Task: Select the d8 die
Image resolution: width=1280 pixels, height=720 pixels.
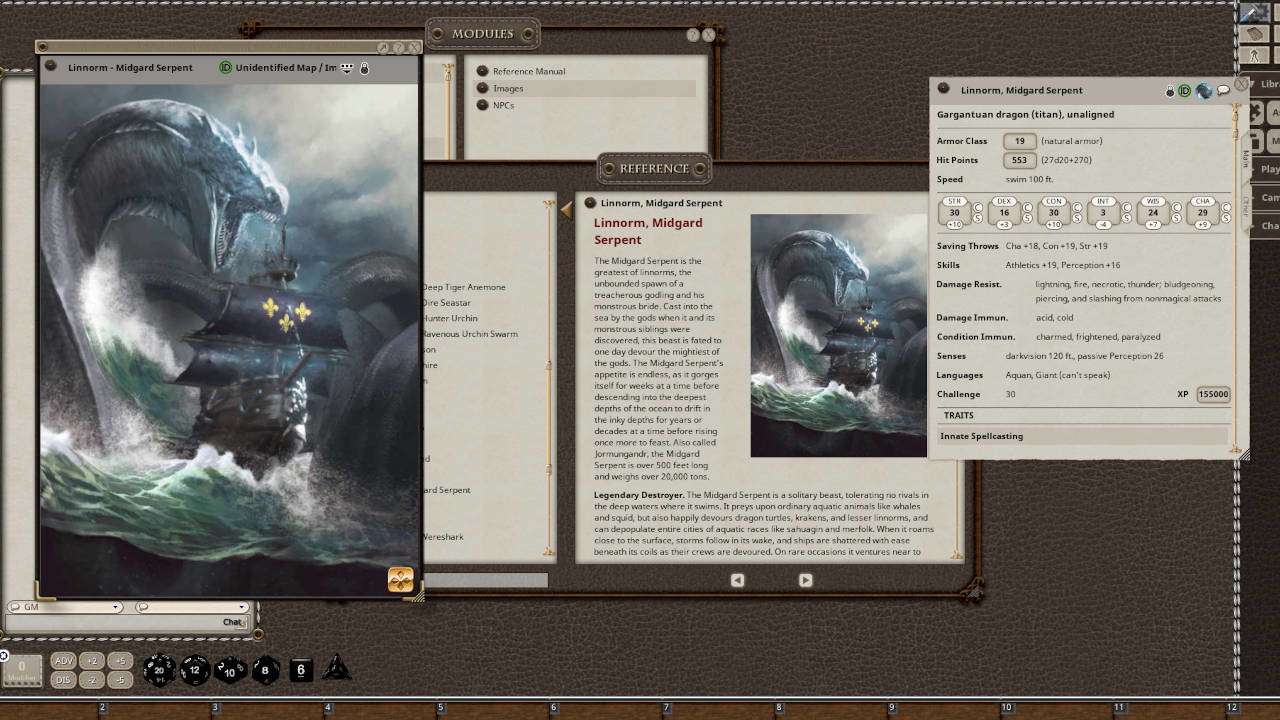Action: (x=265, y=670)
